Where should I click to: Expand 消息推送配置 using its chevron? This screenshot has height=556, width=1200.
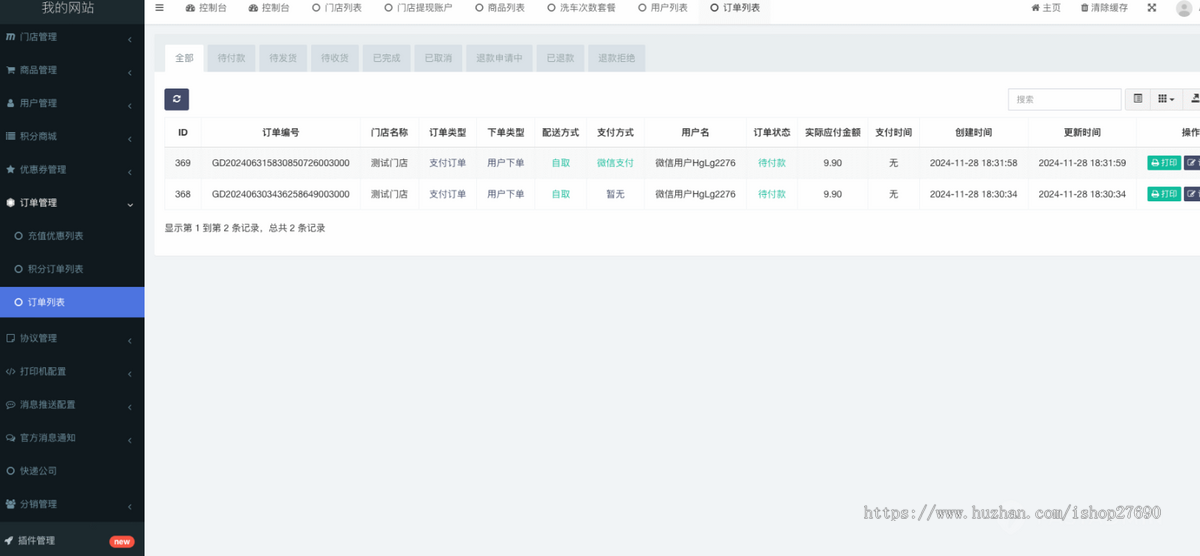[130, 405]
